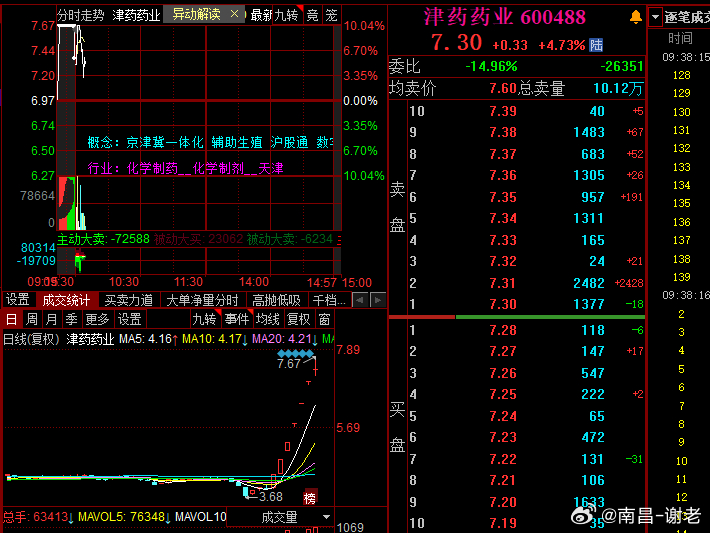Click the stock title 津药药业 600488

504,17
